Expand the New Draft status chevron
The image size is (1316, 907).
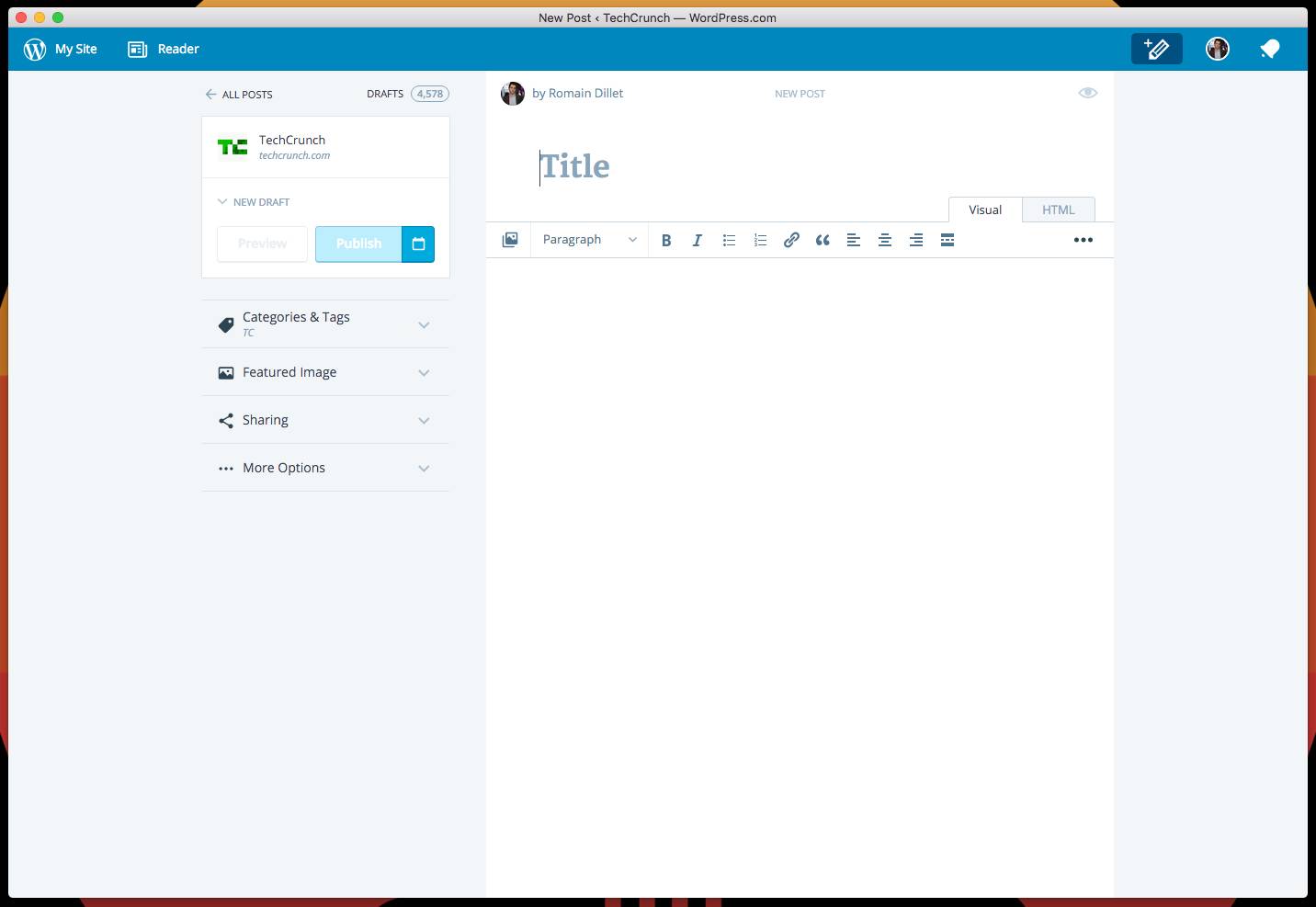(222, 201)
